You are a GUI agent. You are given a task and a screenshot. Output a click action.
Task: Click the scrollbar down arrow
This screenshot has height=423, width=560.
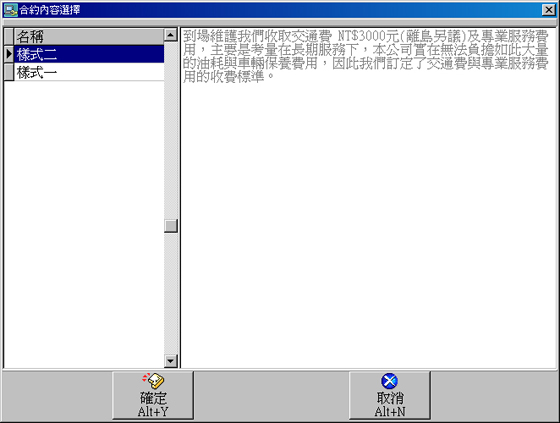[x=171, y=361]
